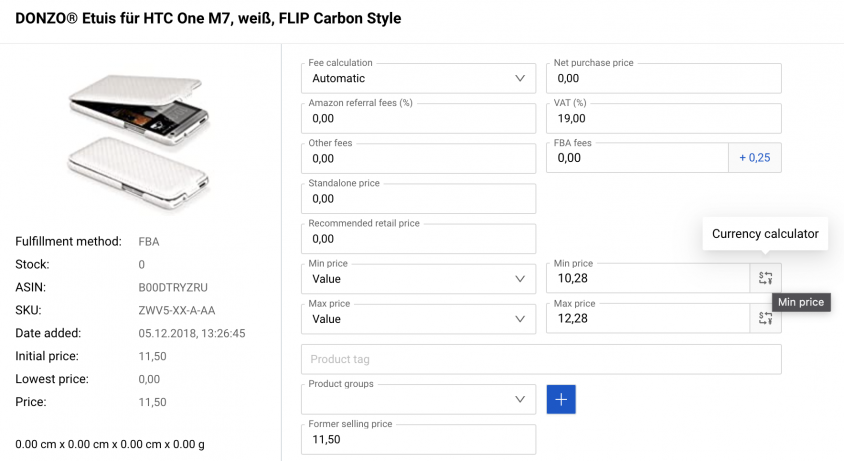The image size is (844, 461).
Task: Focus the Standalone price field
Action: click(418, 199)
